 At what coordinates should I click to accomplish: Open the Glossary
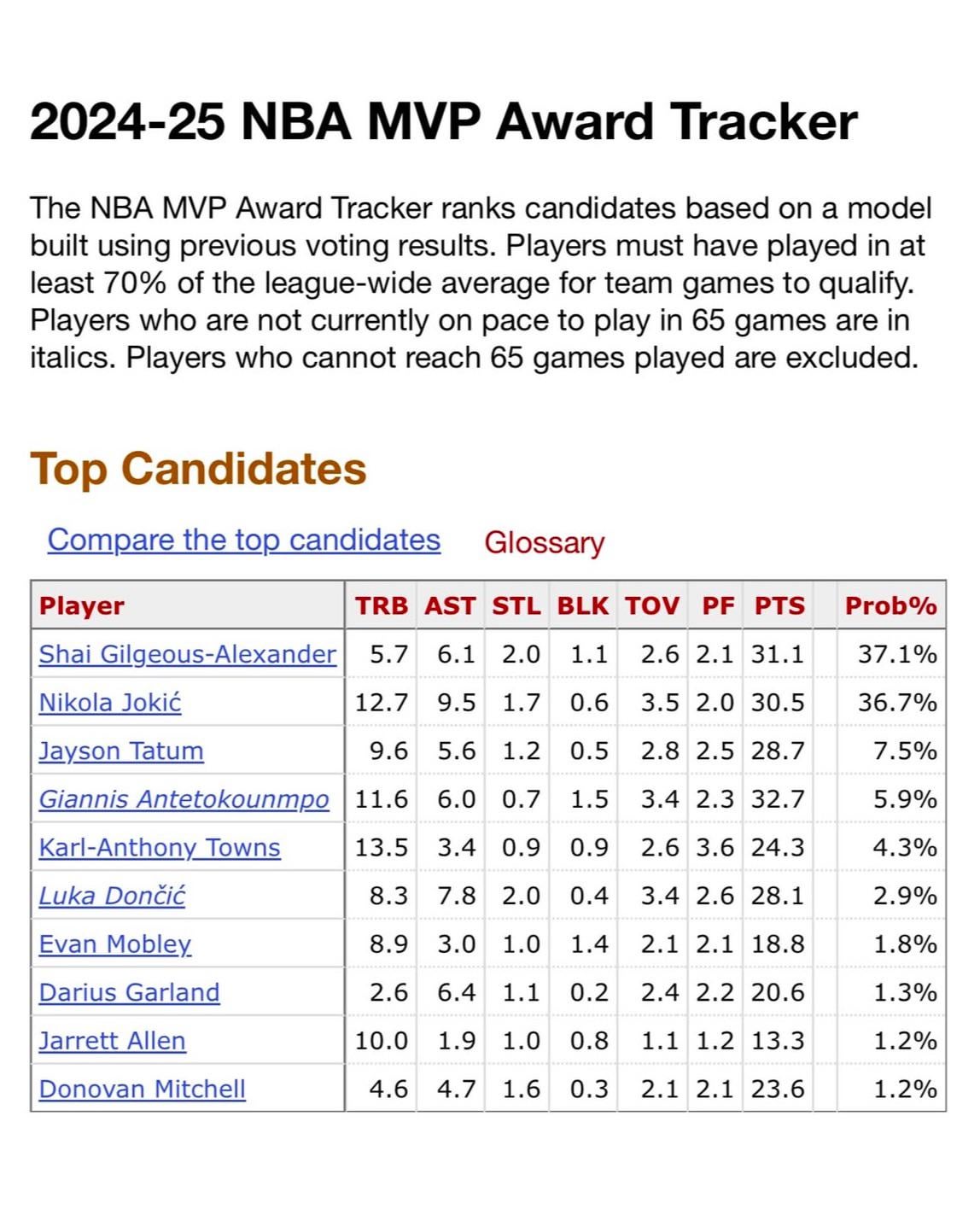click(544, 542)
